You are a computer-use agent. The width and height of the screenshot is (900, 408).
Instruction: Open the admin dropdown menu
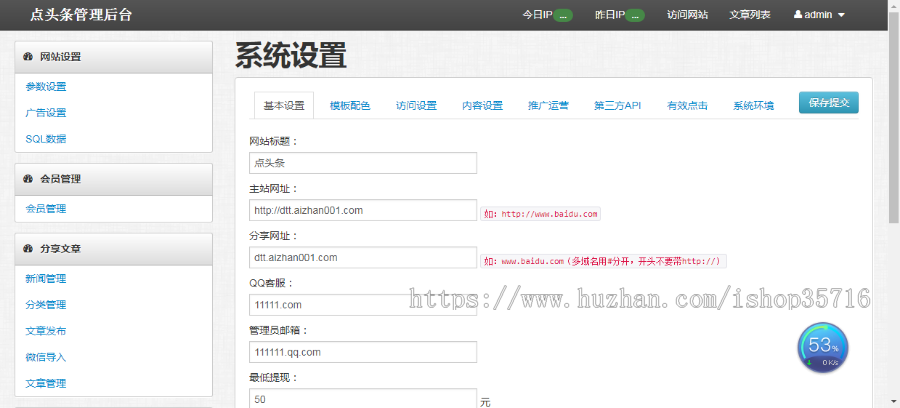(820, 15)
